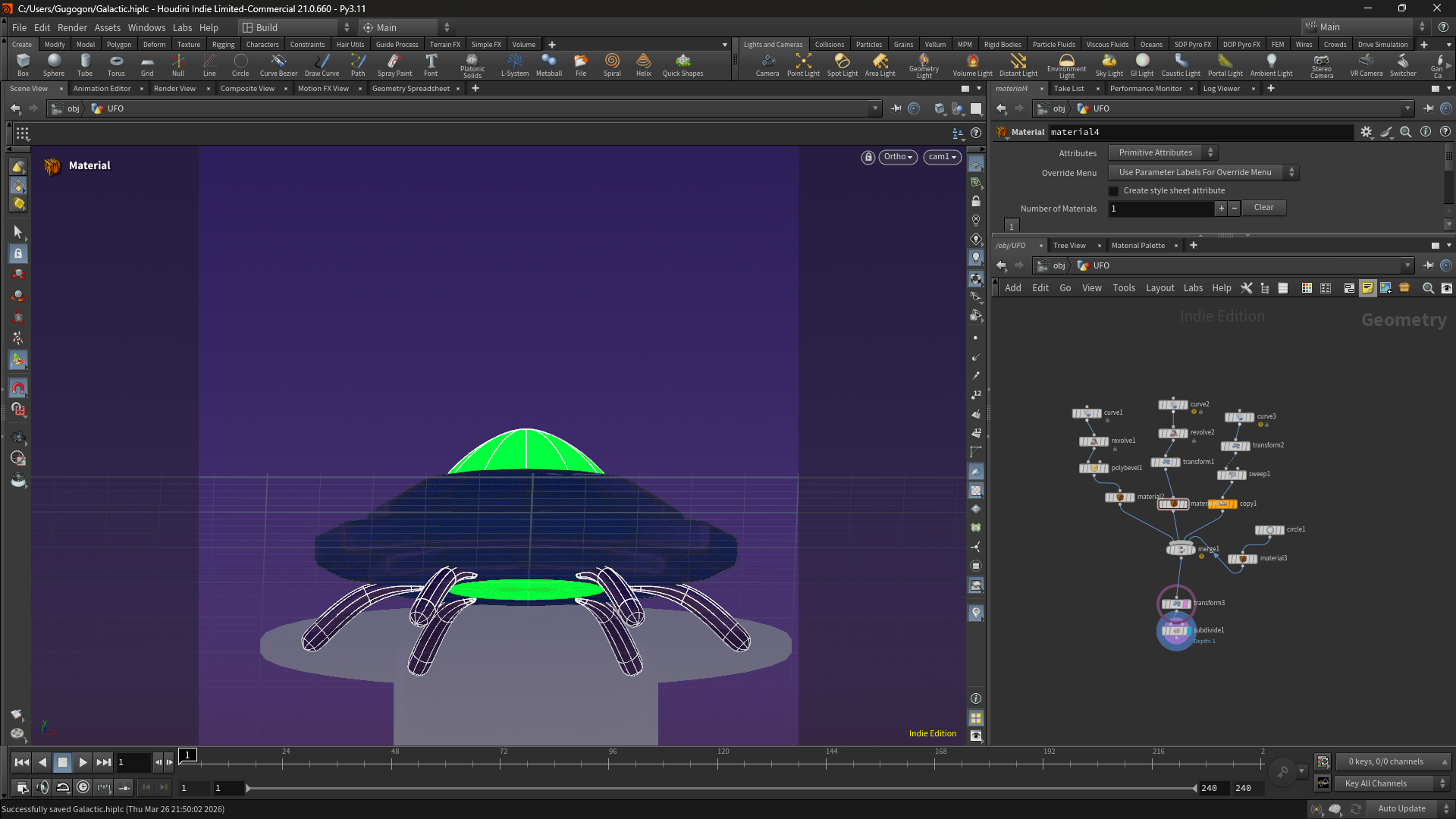Toggle real time playback clock button
The height and width of the screenshot is (819, 1456).
pyautogui.click(x=83, y=787)
